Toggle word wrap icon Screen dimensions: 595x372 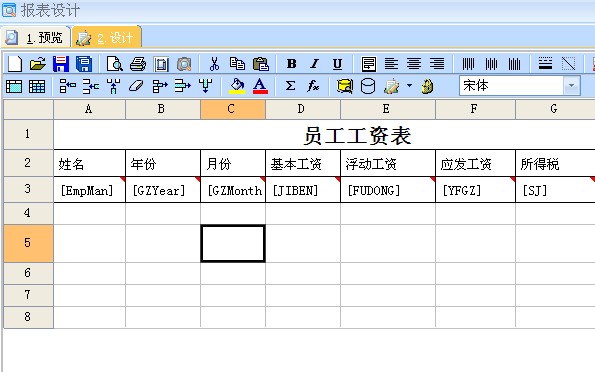pyautogui.click(x=368, y=64)
